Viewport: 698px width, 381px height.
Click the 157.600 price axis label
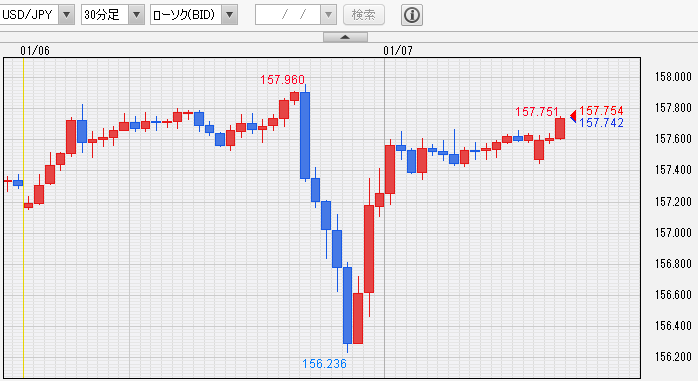click(x=673, y=139)
